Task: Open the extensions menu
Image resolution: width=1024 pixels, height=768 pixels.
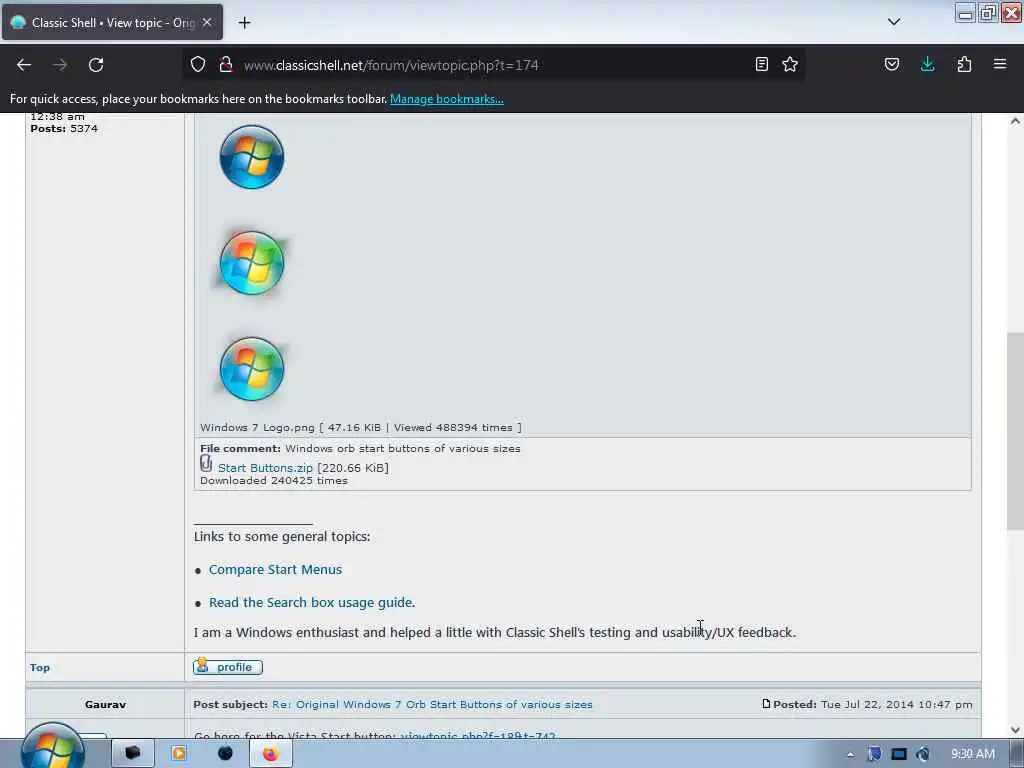Action: [x=964, y=64]
